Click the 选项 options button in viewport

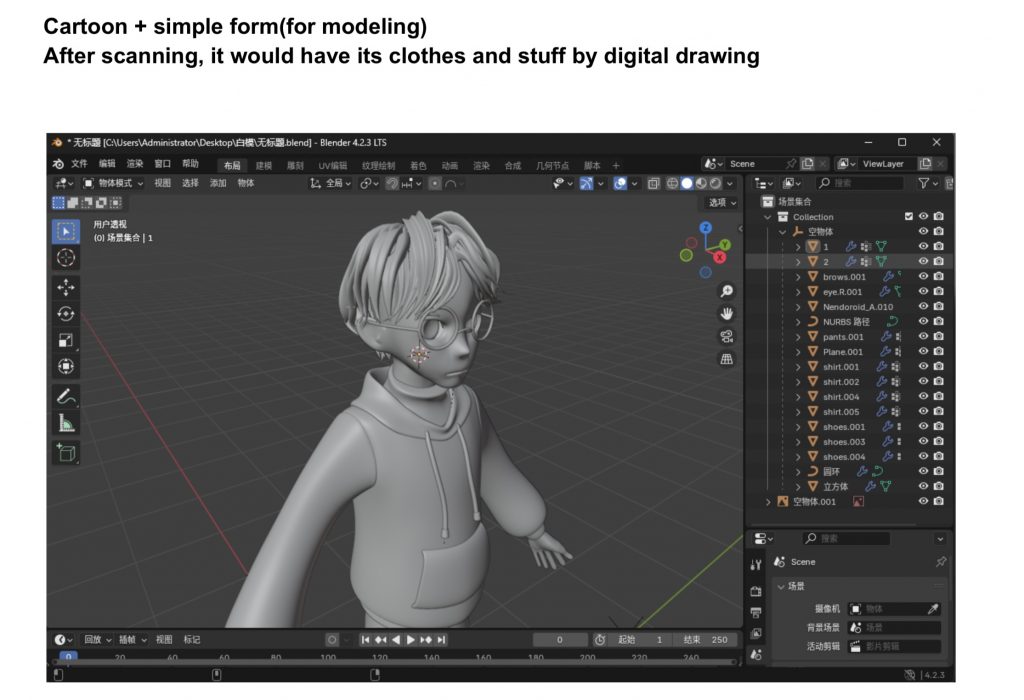tap(720, 202)
